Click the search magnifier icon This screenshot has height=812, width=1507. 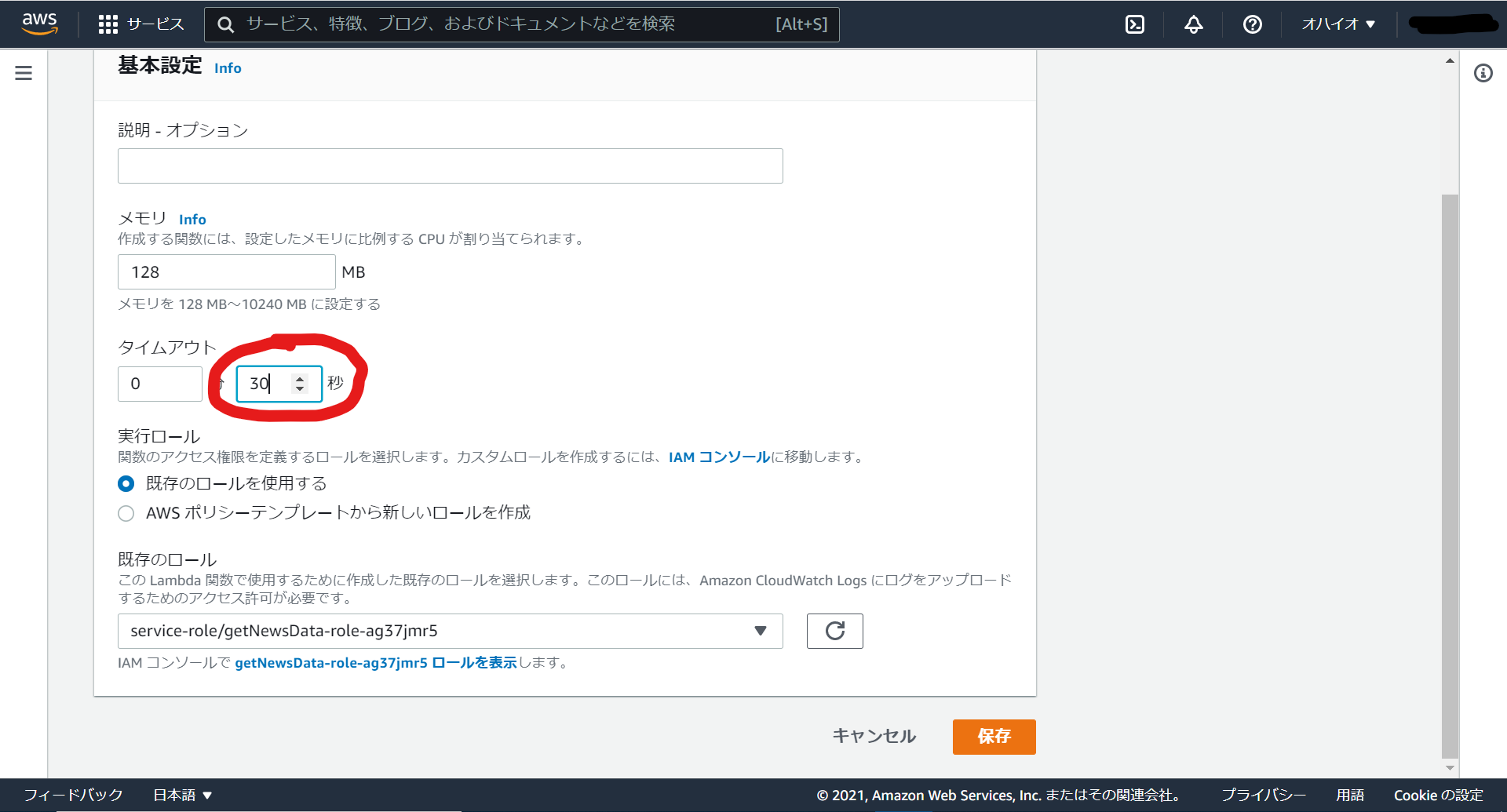[x=225, y=24]
